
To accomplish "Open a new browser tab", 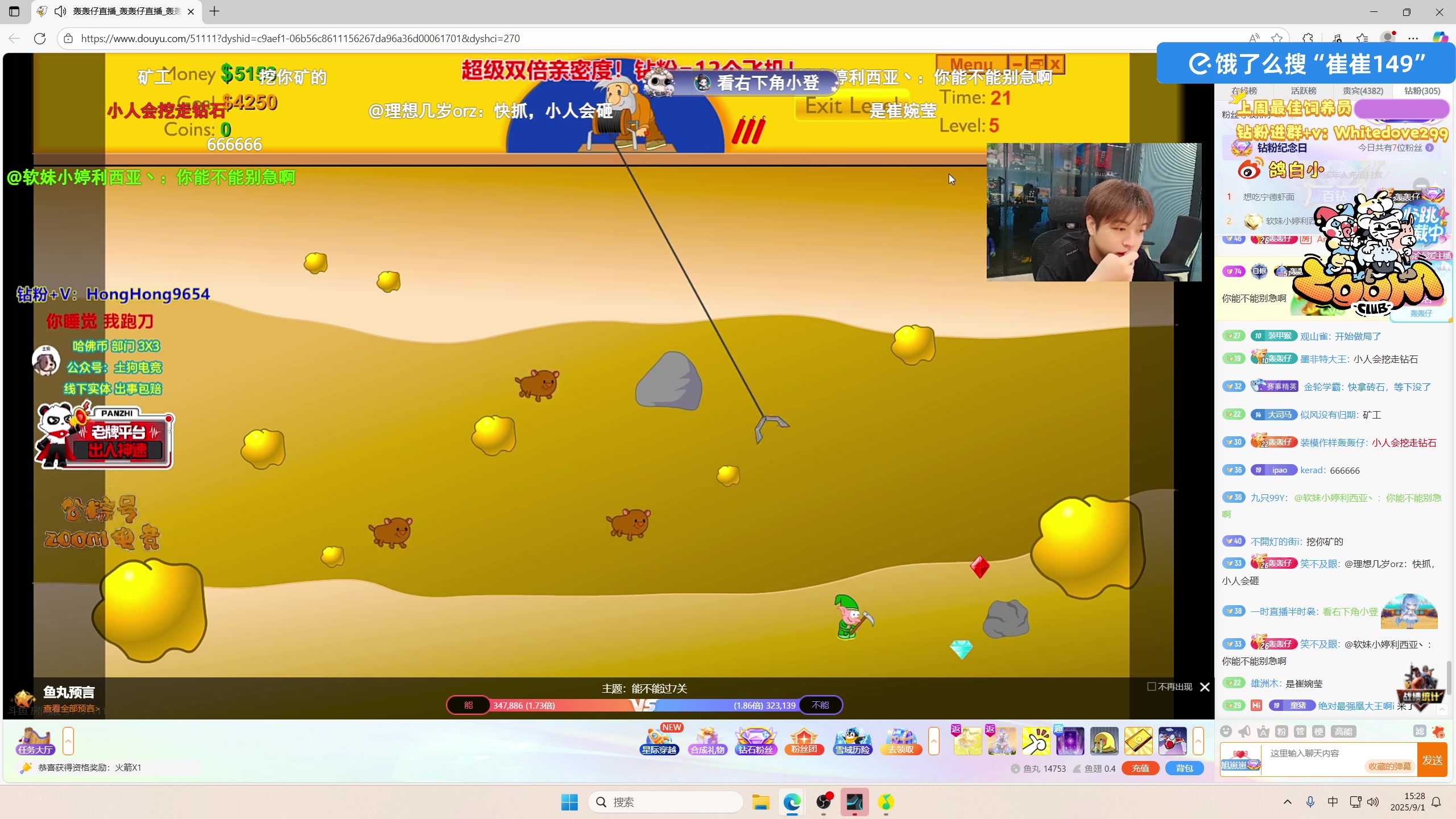I will pyautogui.click(x=214, y=11).
